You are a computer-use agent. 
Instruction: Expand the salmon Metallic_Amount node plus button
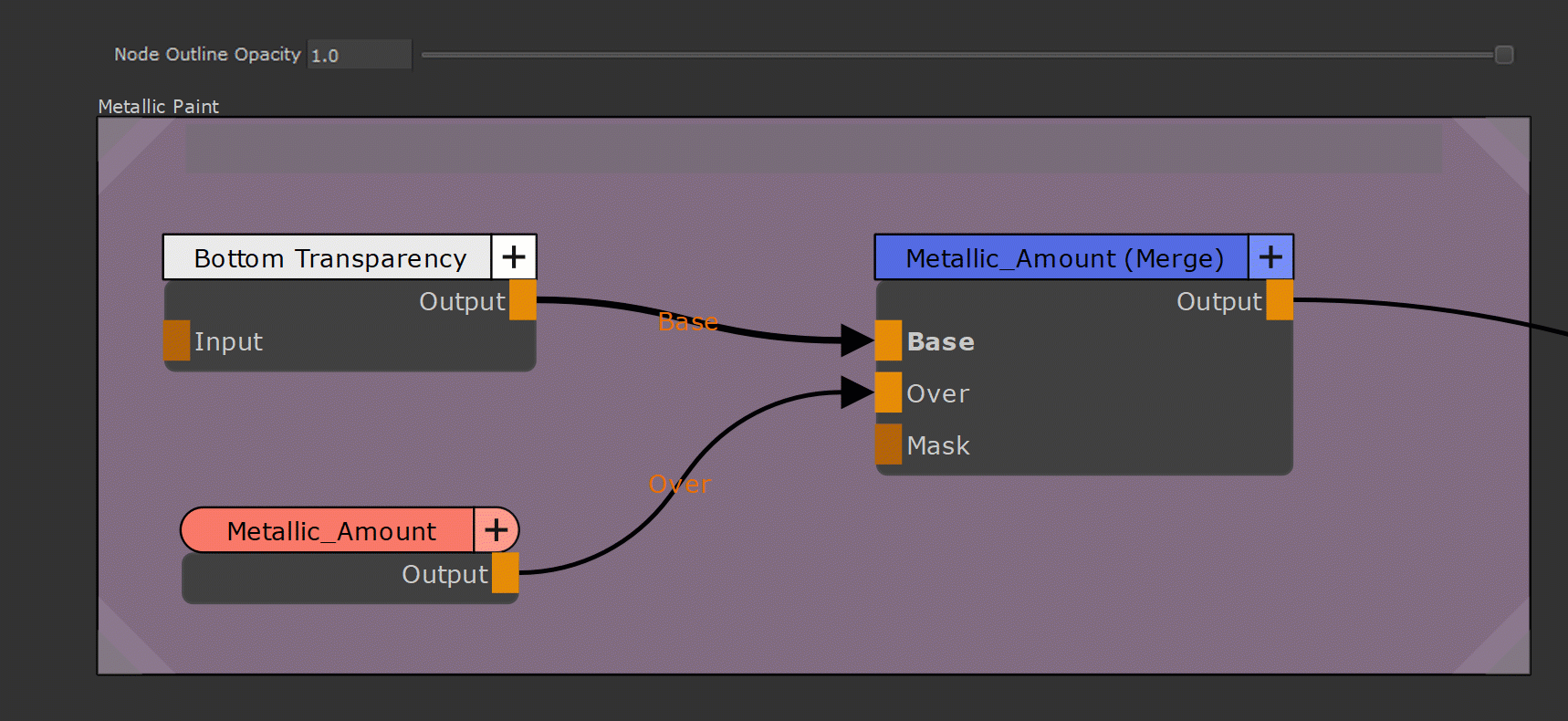(x=496, y=530)
